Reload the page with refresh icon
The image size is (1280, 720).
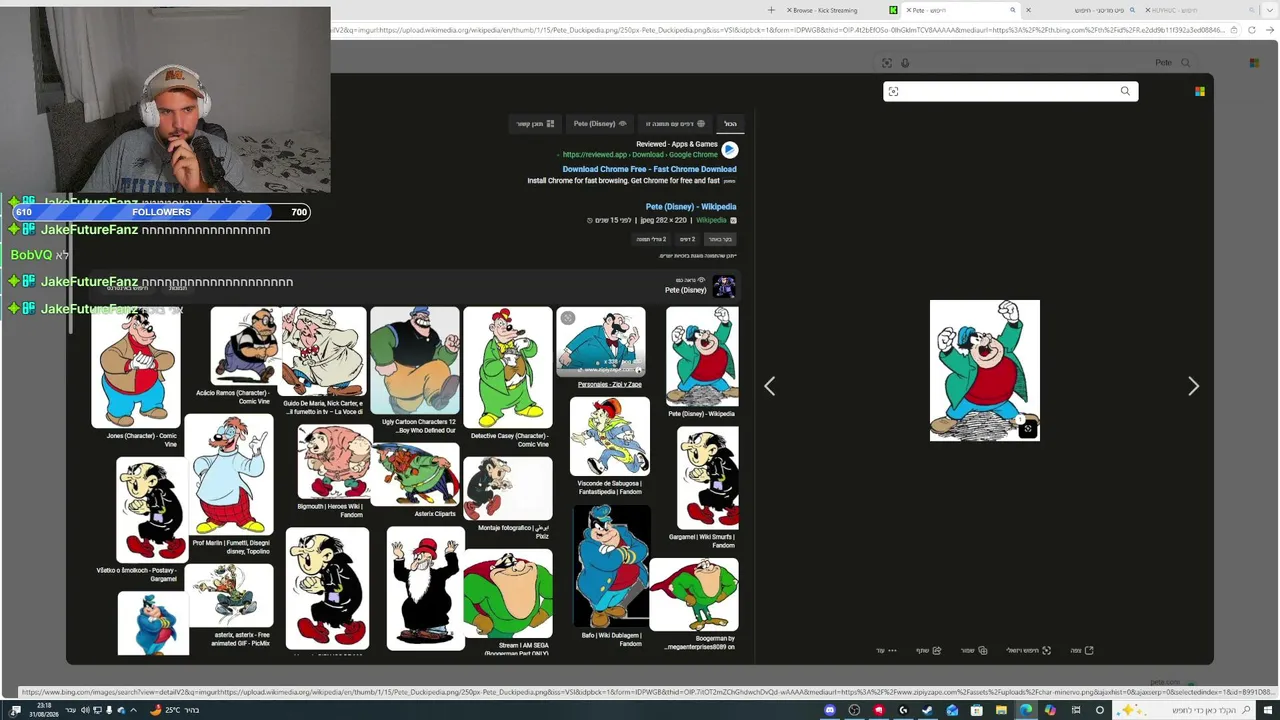(x=1251, y=31)
